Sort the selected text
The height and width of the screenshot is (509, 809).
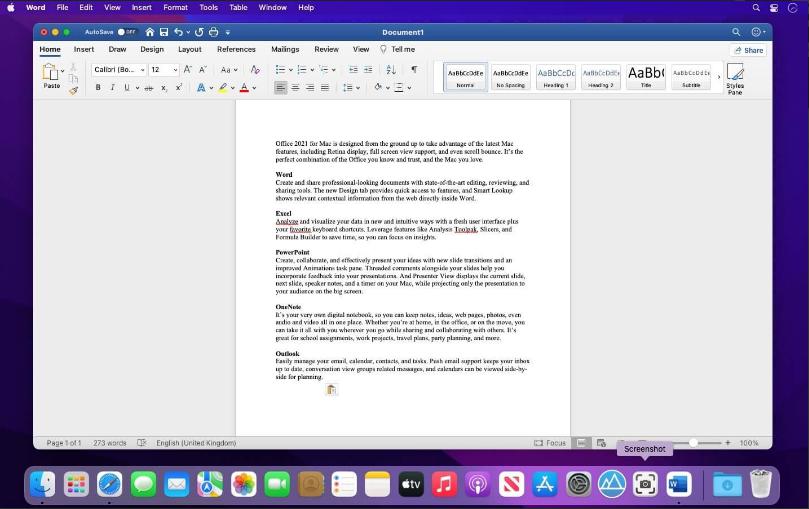391,69
